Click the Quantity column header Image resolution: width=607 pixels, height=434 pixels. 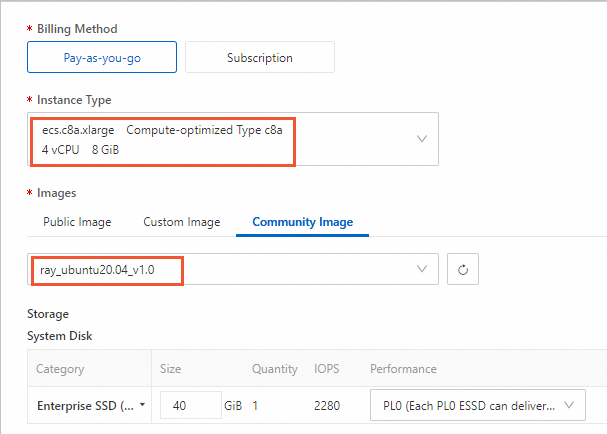point(275,369)
